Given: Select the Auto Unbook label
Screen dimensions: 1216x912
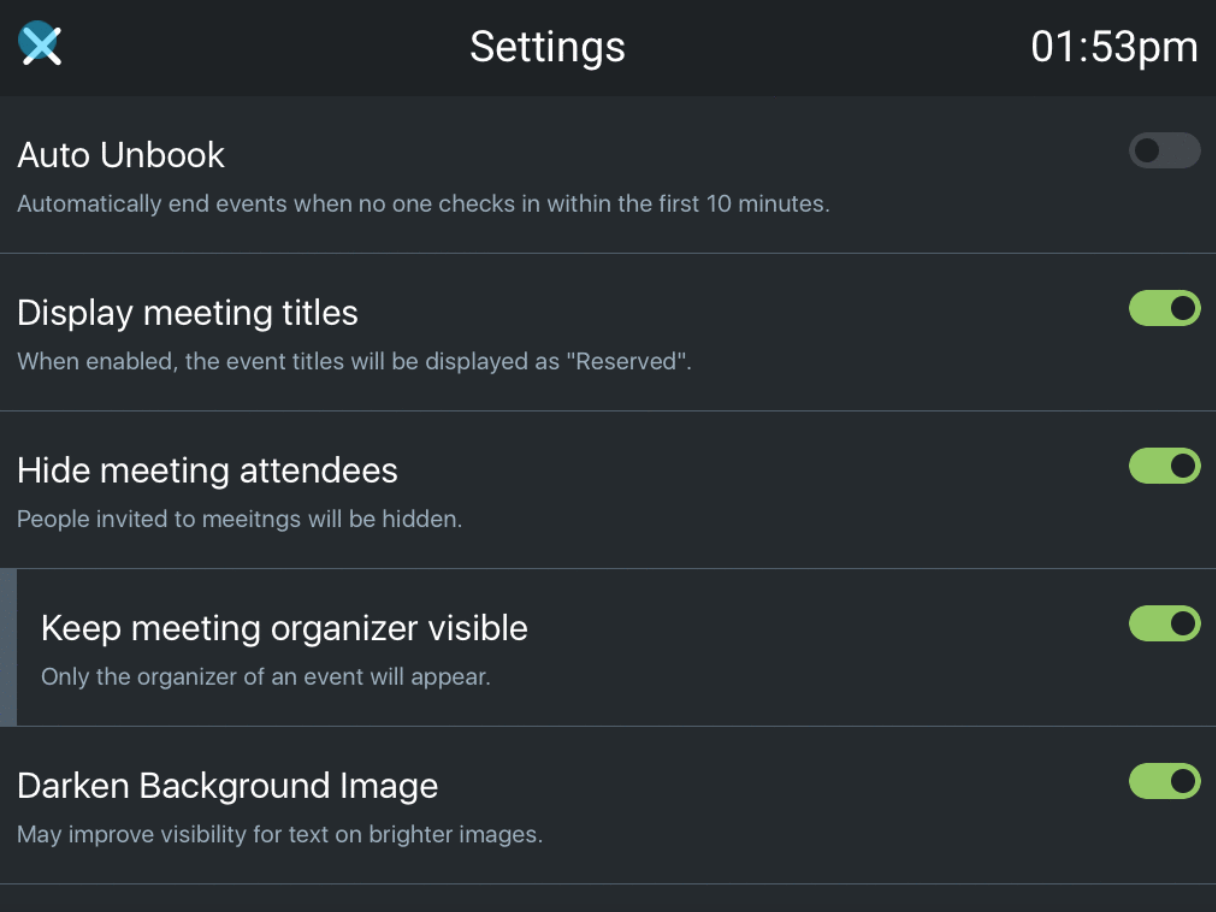Looking at the screenshot, I should click(121, 155).
